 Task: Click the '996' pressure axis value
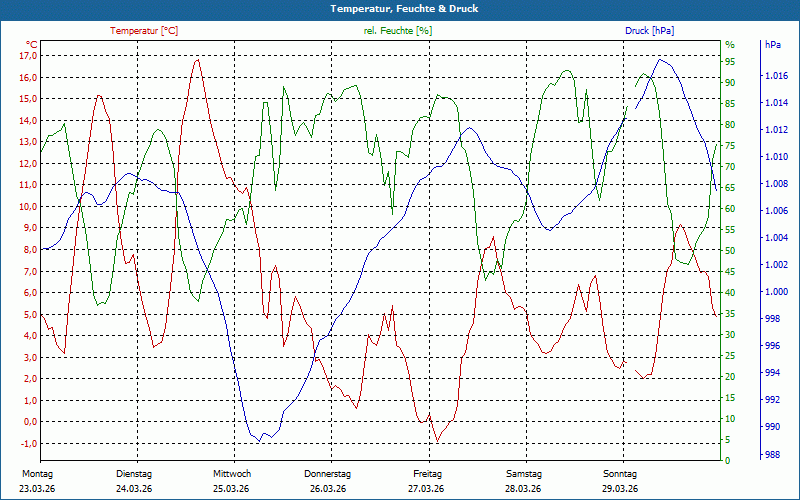(x=772, y=346)
